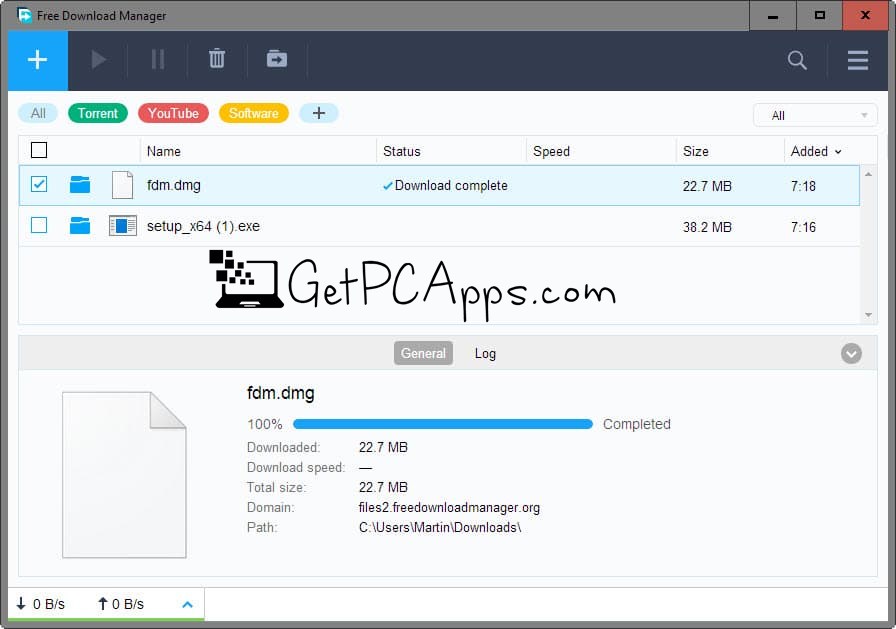Switch to the Log tab
896x629 pixels.
coord(485,354)
